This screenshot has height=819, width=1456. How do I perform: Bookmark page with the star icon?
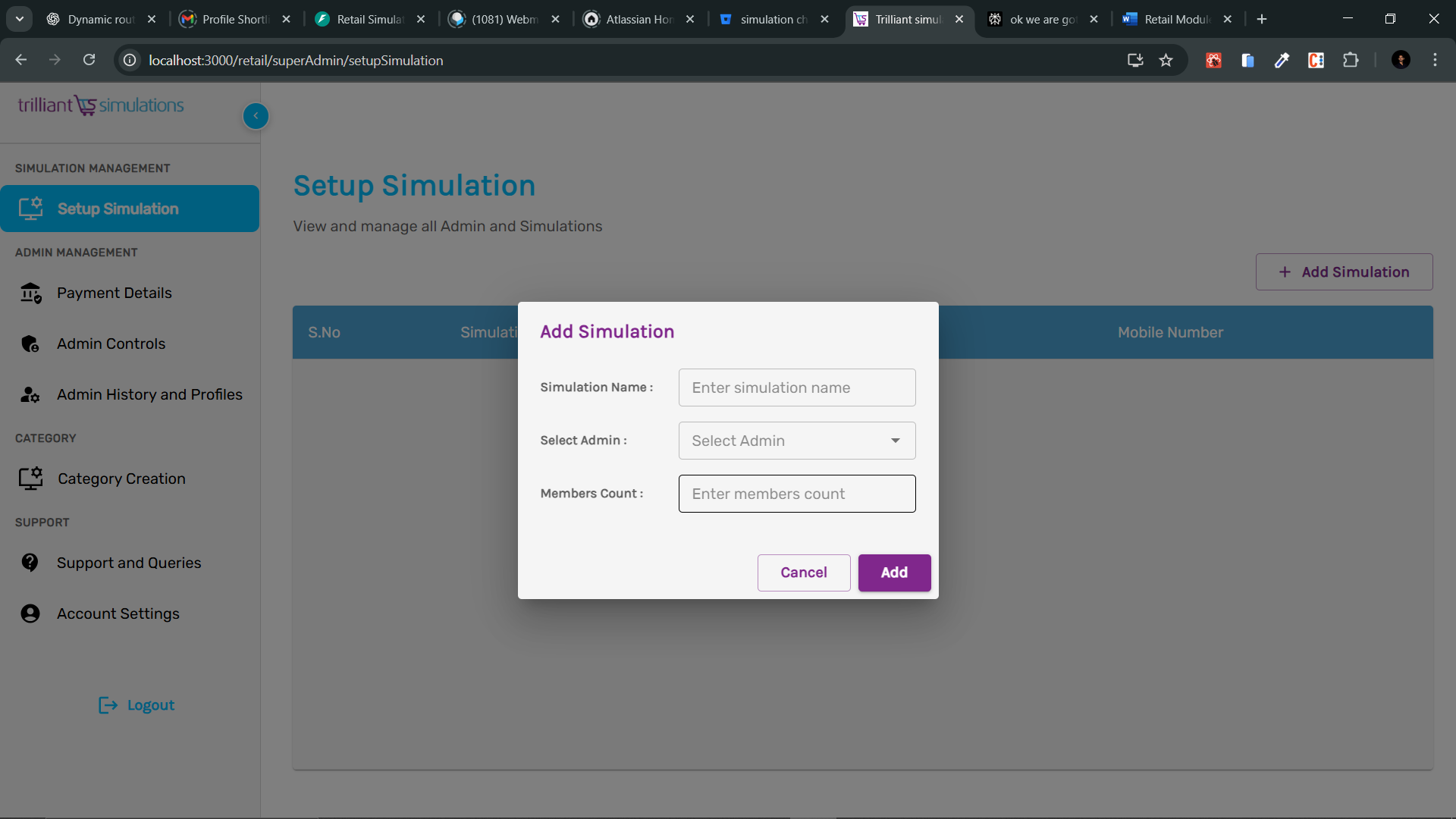click(x=1166, y=61)
